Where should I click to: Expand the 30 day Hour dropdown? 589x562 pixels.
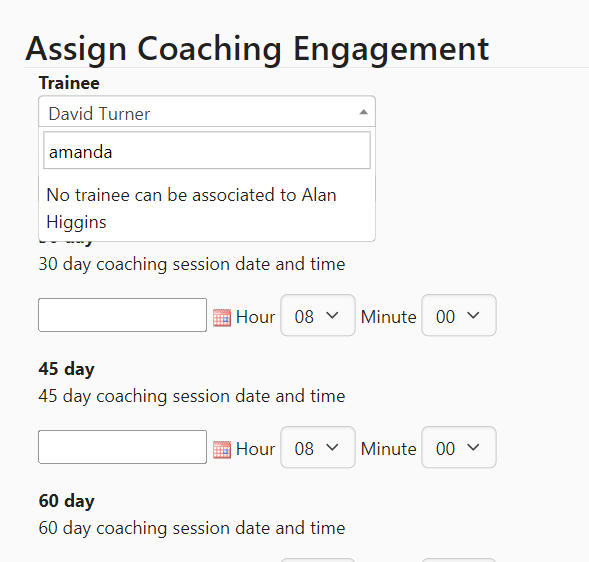(x=318, y=316)
